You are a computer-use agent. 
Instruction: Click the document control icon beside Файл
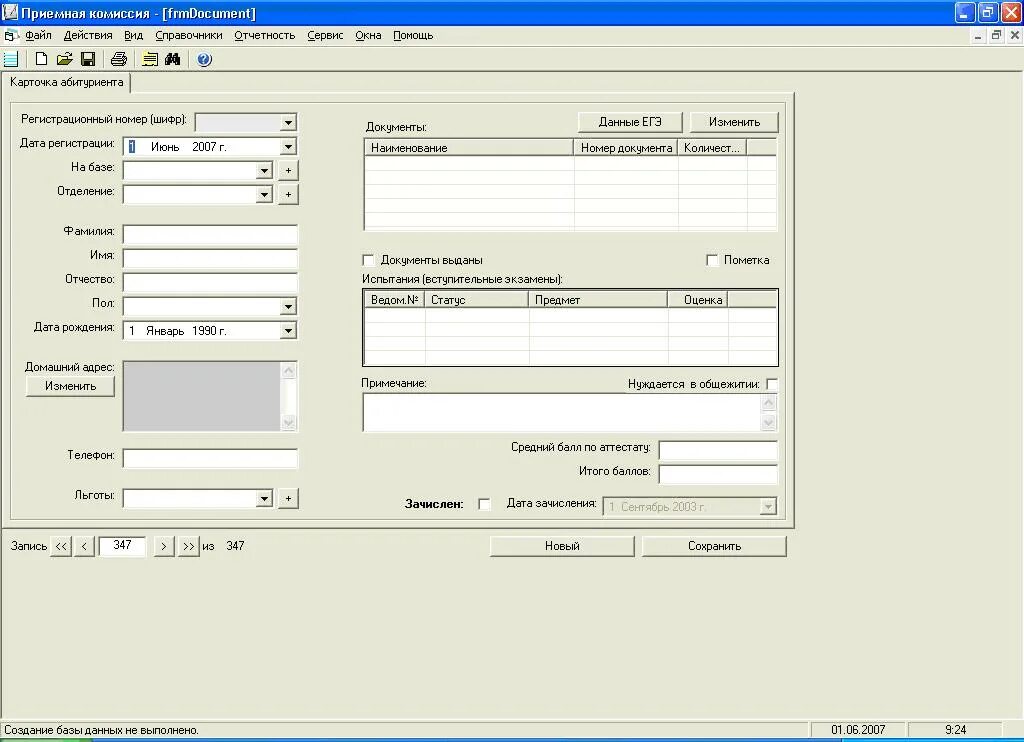(10, 35)
